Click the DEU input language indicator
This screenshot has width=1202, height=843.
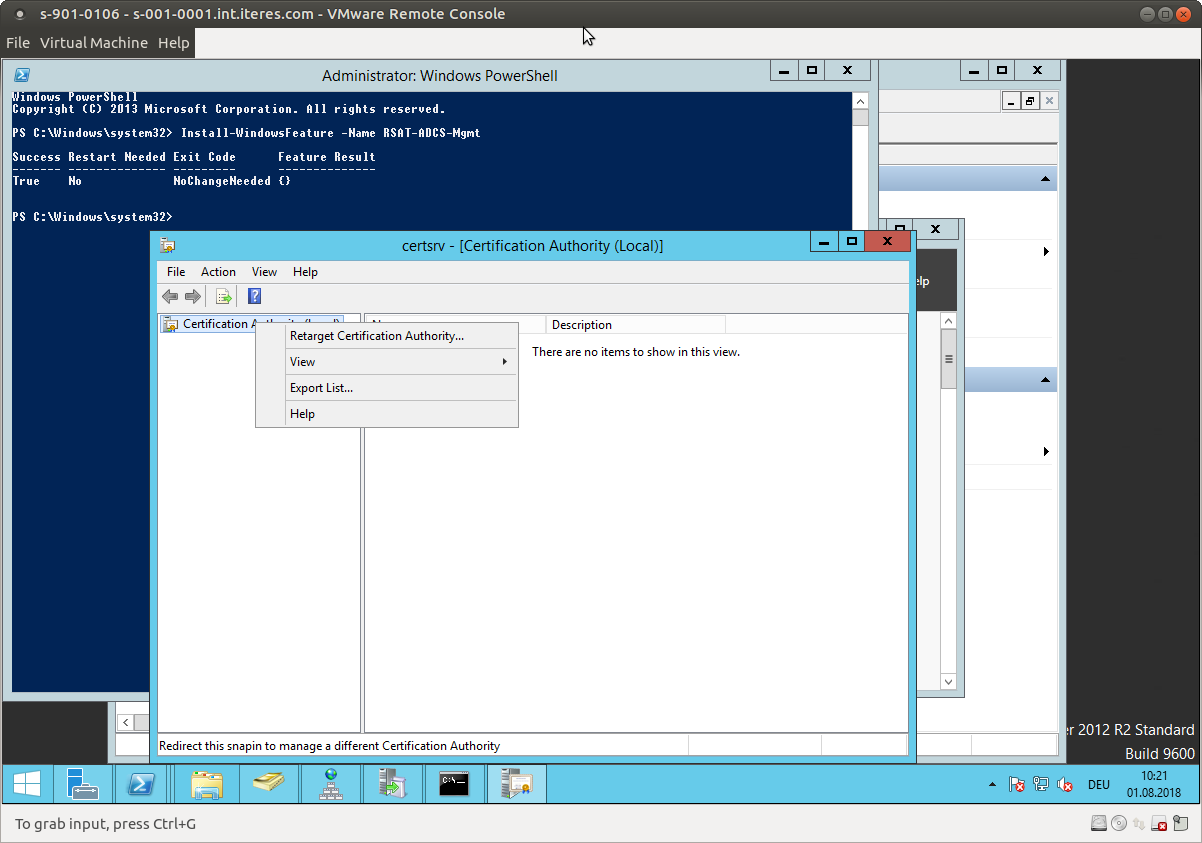click(1098, 785)
